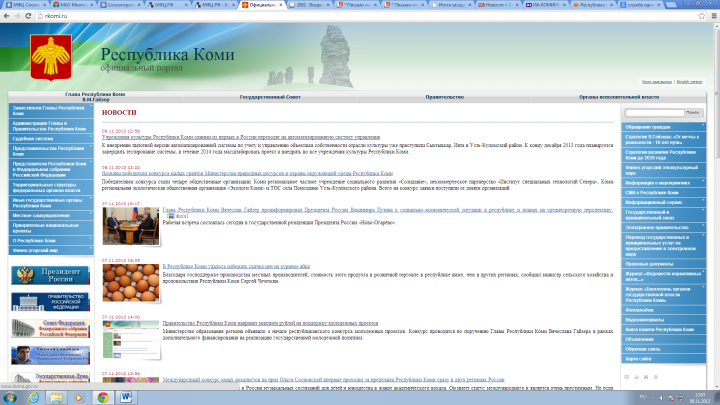
Task: Switch to 'Сосногорск' tab
Action: click(120, 5)
